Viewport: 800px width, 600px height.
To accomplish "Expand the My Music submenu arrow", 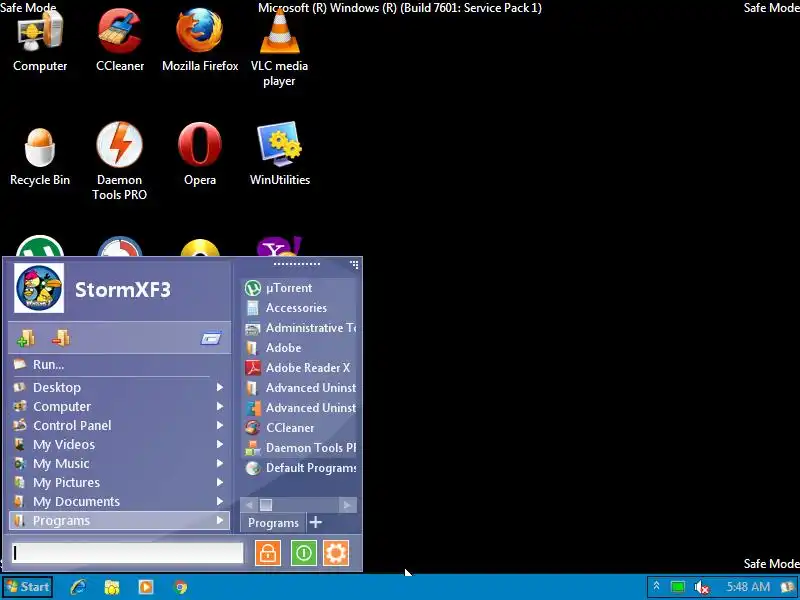I will 219,463.
